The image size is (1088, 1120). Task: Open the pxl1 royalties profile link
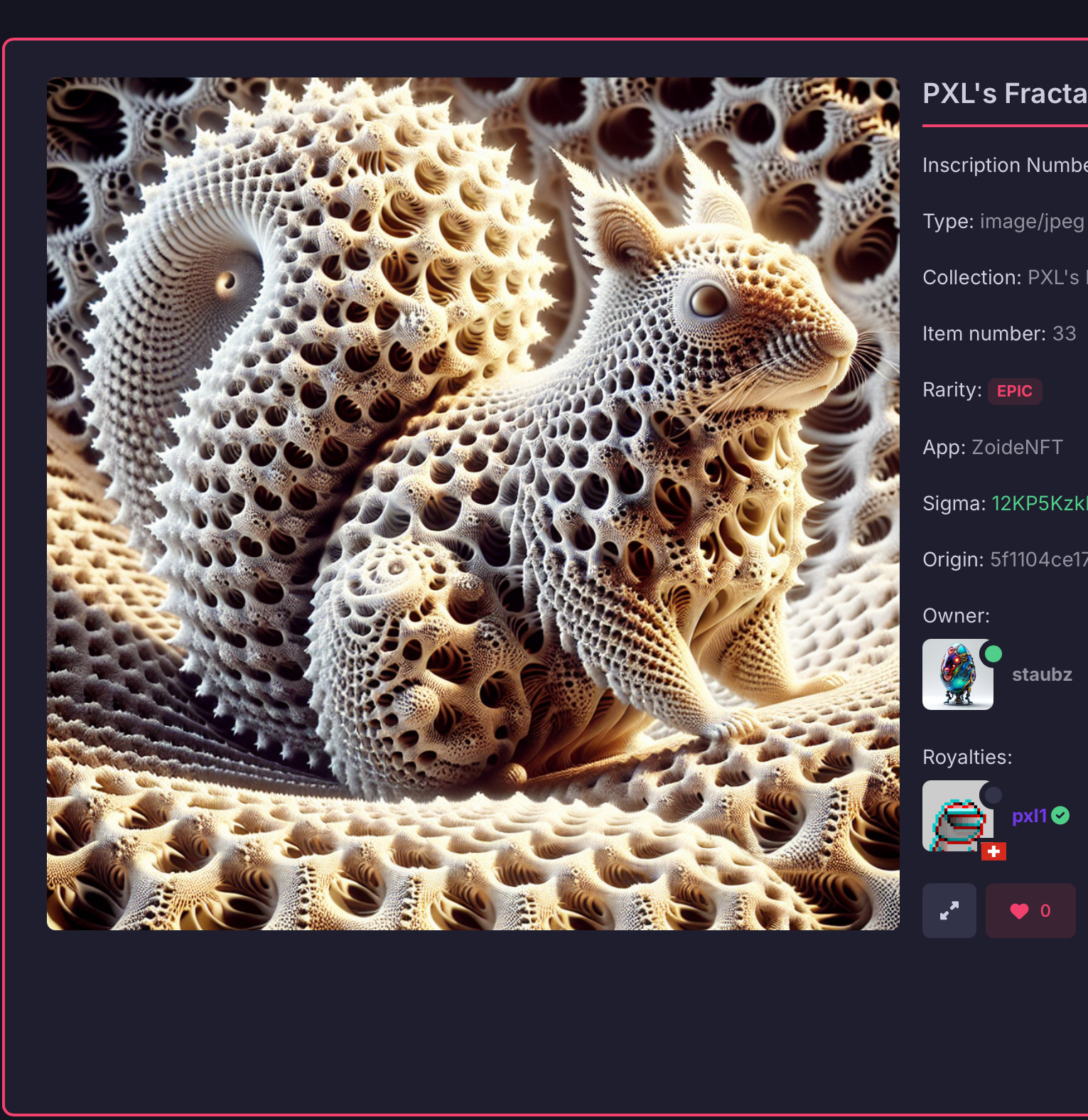click(x=1029, y=816)
